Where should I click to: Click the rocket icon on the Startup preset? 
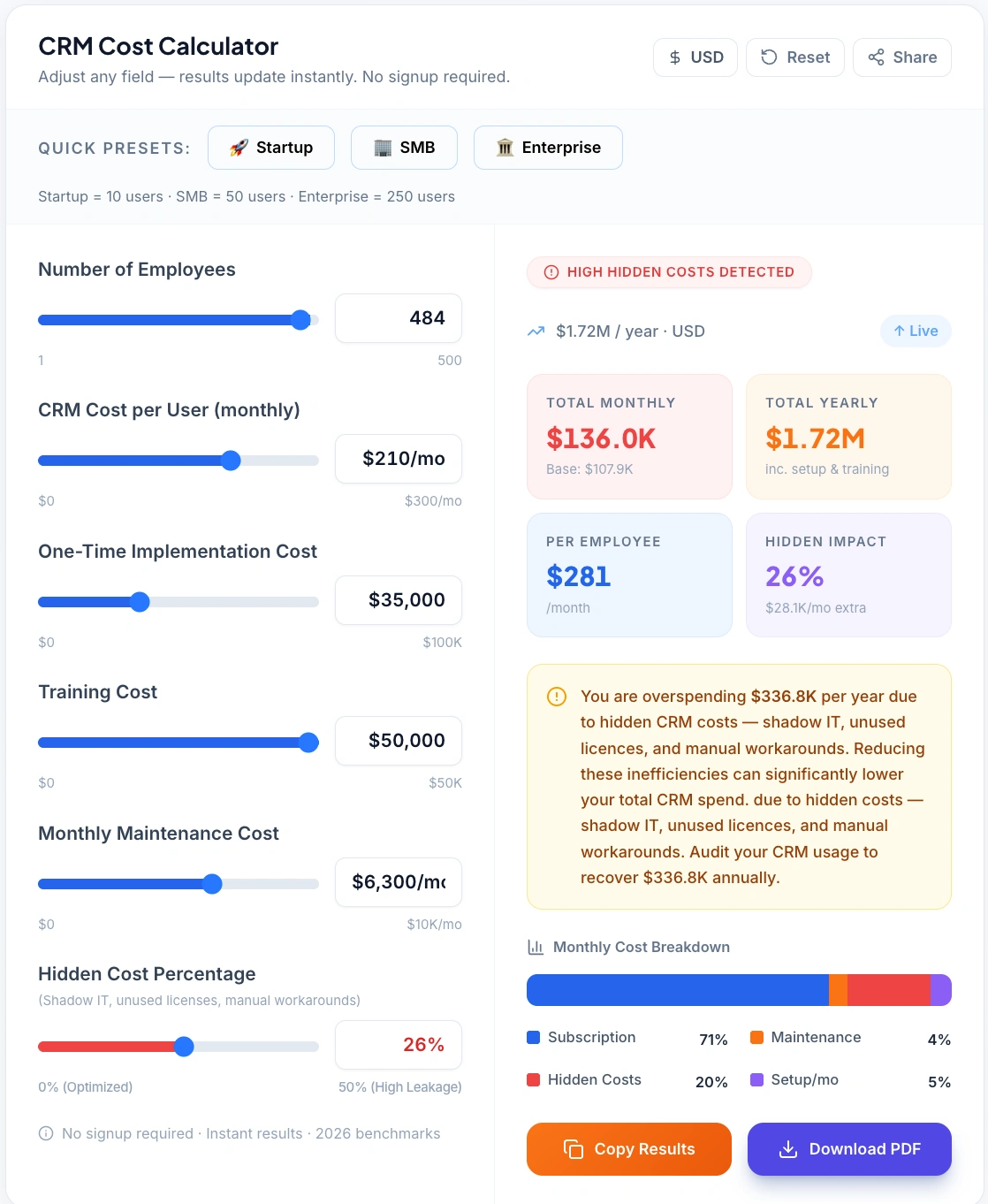pyautogui.click(x=239, y=147)
